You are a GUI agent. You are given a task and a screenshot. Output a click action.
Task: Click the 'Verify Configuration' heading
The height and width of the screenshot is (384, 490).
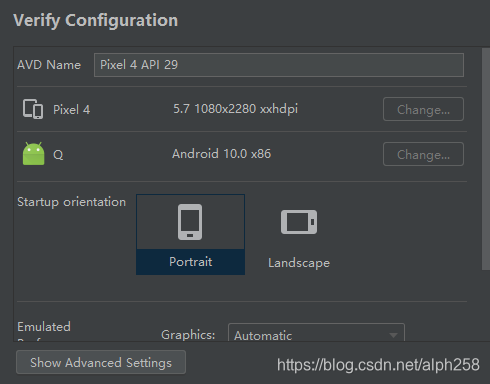(x=96, y=20)
